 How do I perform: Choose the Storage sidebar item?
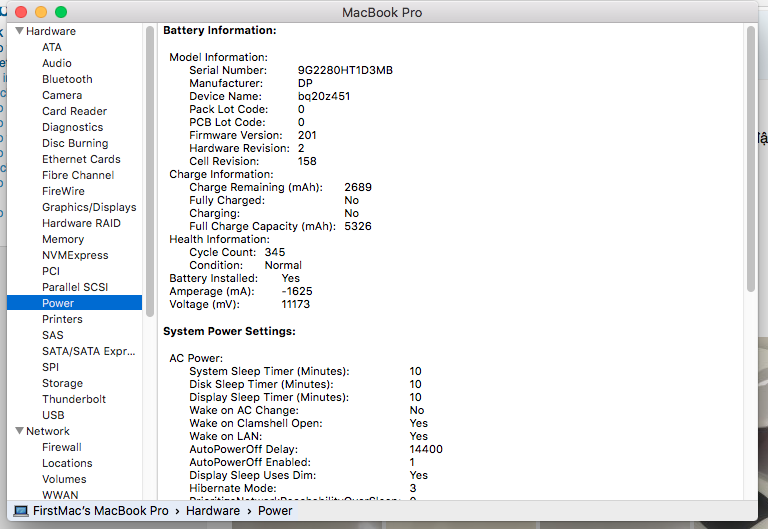tap(62, 383)
